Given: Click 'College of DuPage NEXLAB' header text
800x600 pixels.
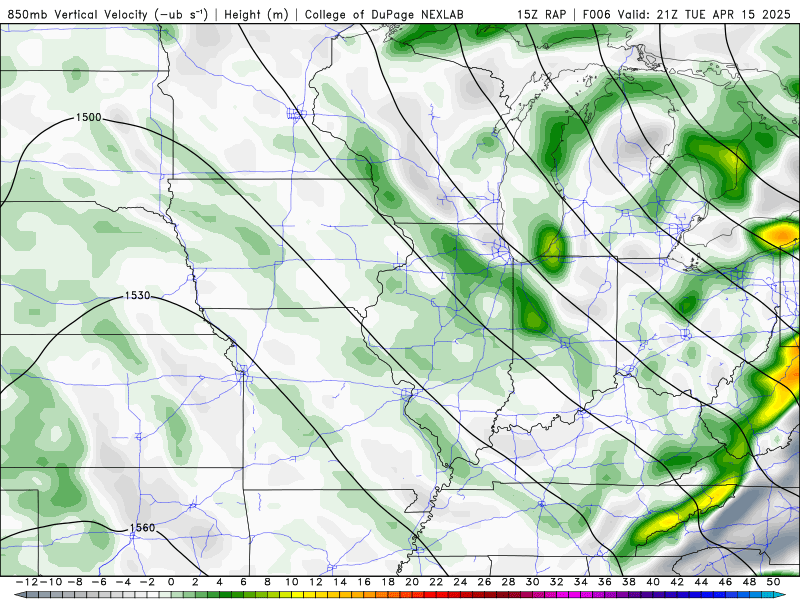Looking at the screenshot, I should coord(384,14).
